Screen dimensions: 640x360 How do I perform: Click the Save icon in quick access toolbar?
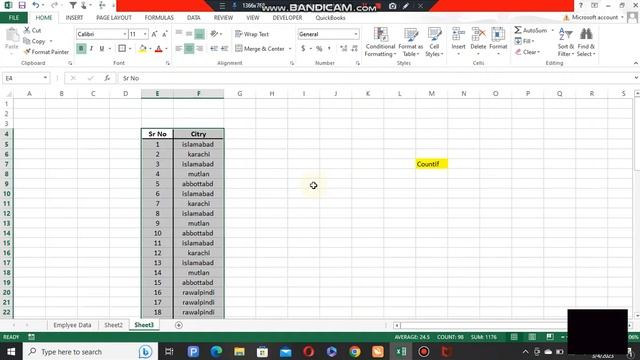[22, 5]
